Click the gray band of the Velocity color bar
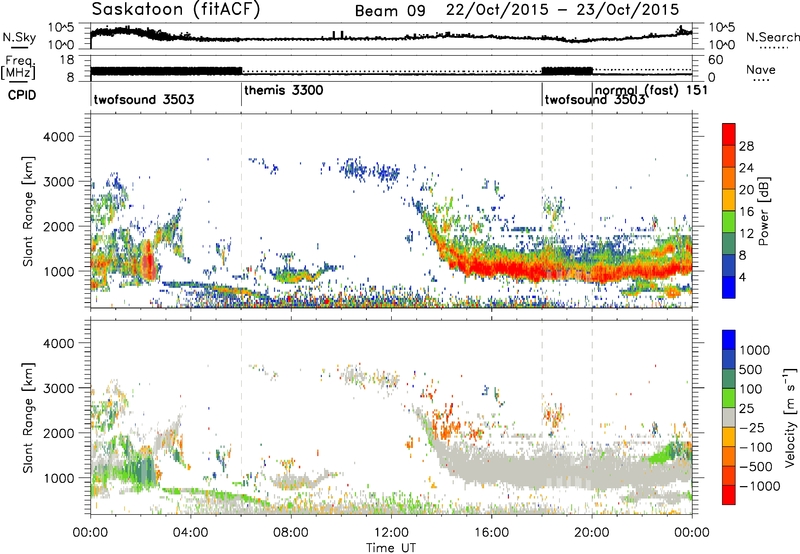This screenshot has width=800, height=554. [729, 418]
